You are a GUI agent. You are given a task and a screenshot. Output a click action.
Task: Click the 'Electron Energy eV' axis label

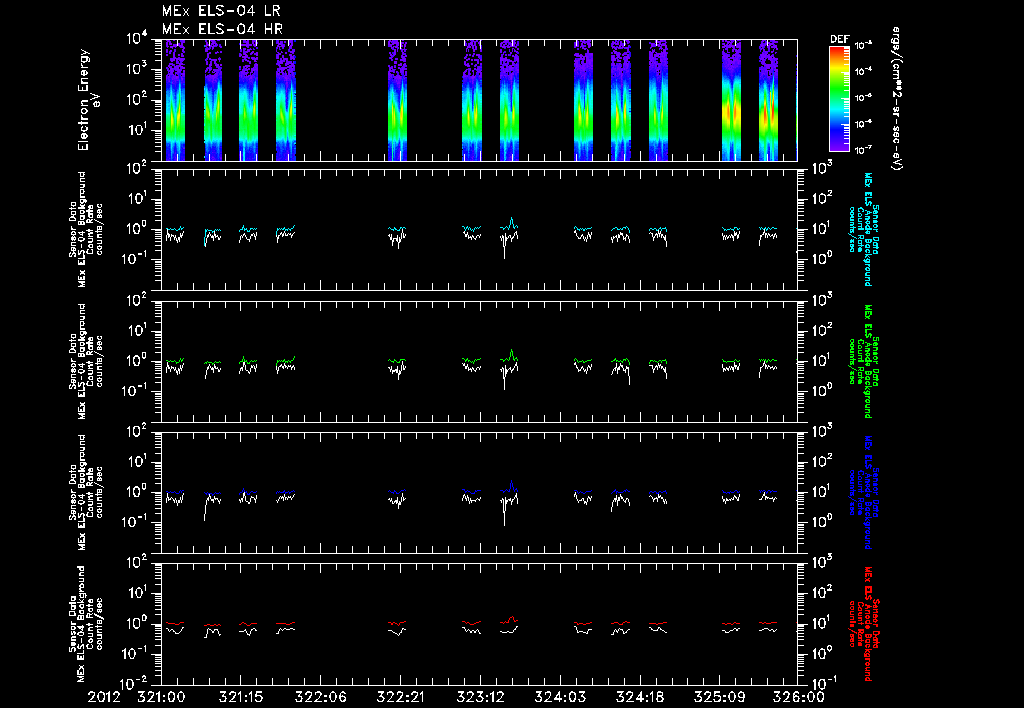[x=88, y=100]
